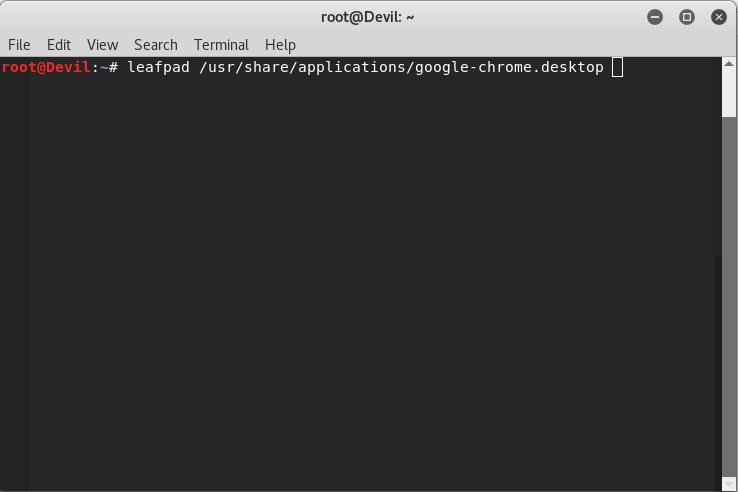Minimize the root@Devil terminal window
The height and width of the screenshot is (492, 738).
(655, 17)
